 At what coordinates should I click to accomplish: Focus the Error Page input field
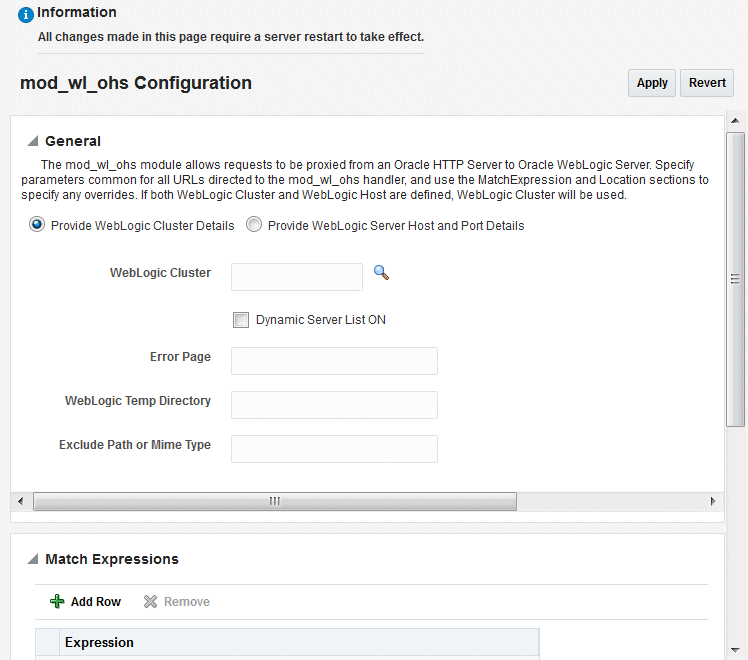click(x=334, y=361)
